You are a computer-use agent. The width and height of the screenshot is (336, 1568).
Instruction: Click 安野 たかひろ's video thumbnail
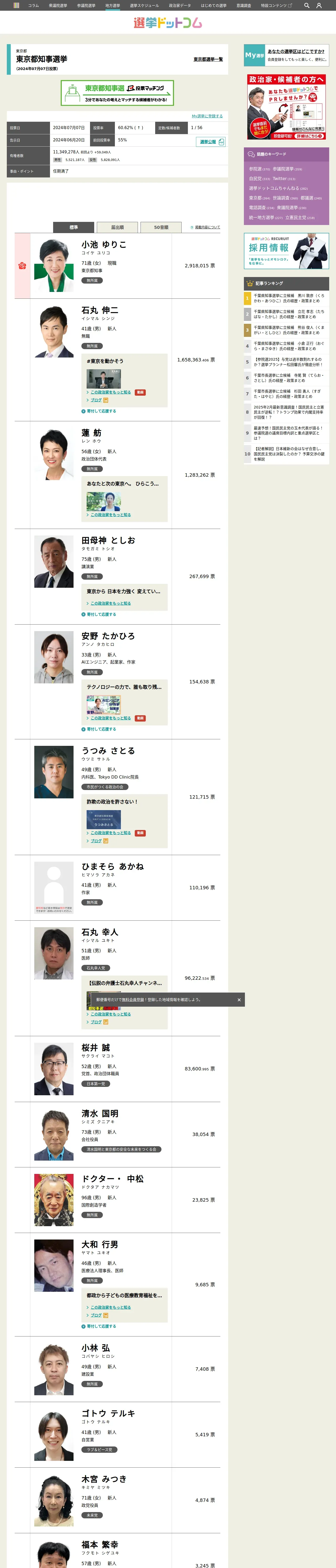point(103,704)
